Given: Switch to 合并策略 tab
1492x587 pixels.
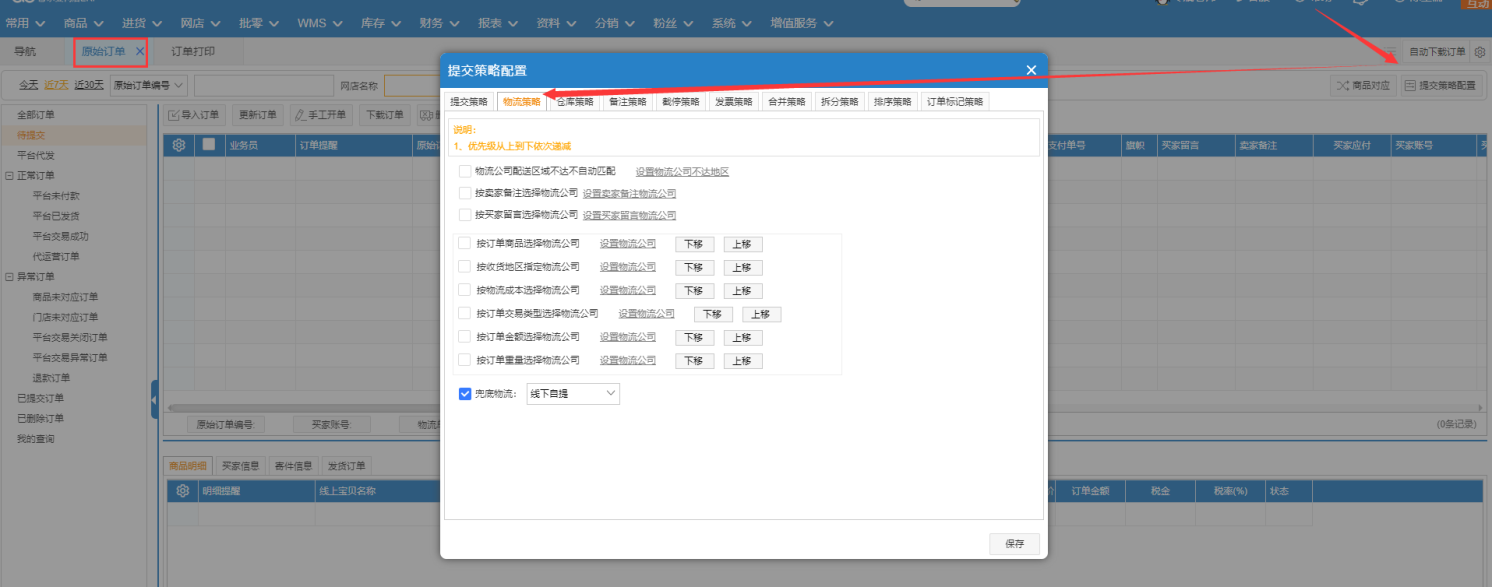Looking at the screenshot, I should (787, 101).
